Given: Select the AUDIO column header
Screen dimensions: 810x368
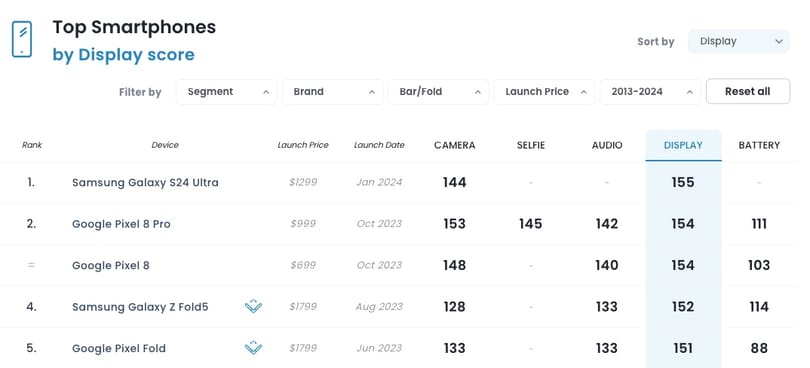Looking at the screenshot, I should point(607,145).
